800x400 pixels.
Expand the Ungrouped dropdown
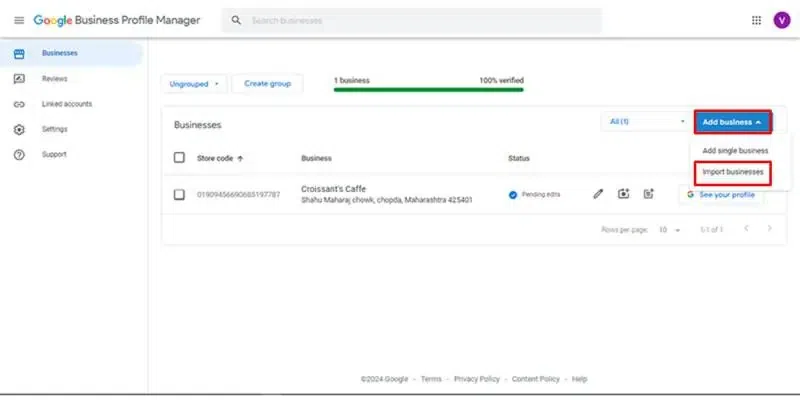click(194, 84)
